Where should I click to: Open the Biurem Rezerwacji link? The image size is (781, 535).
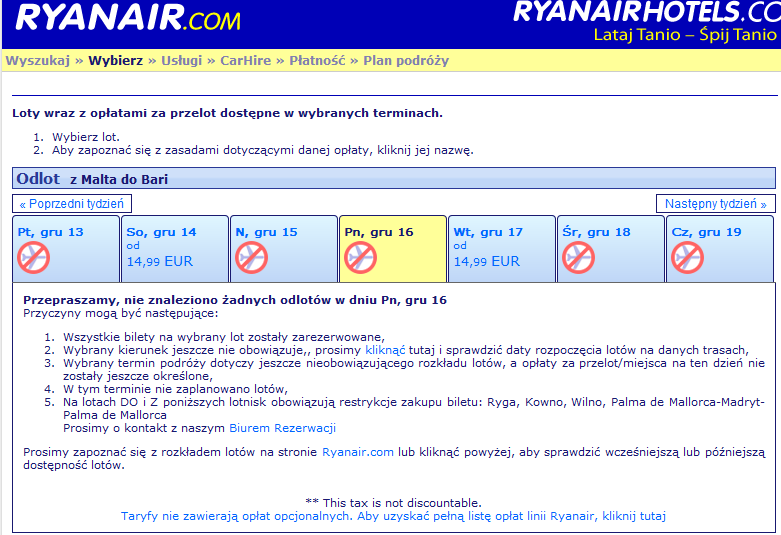pyautogui.click(x=282, y=428)
